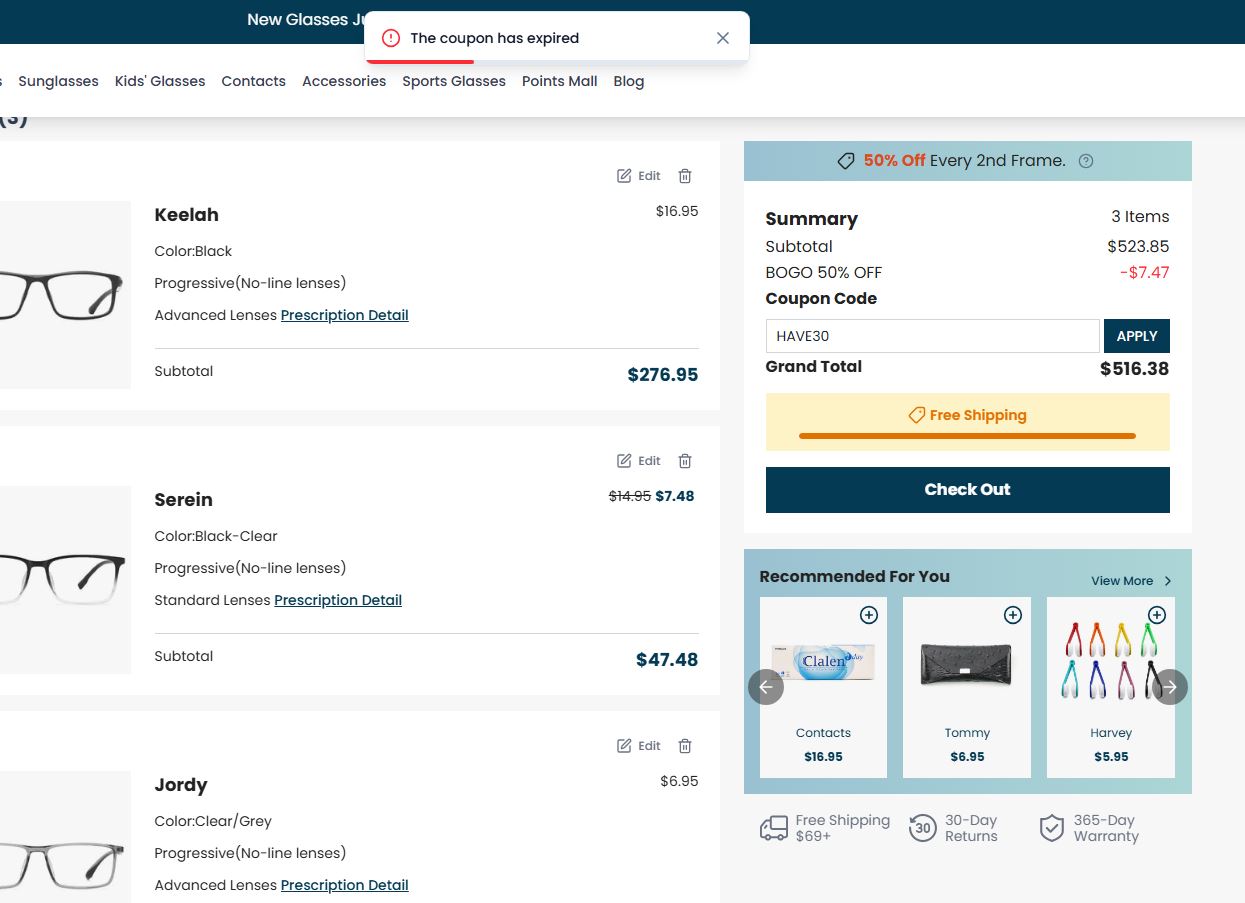Click the coupon code input field
This screenshot has height=903, width=1245.
click(933, 336)
